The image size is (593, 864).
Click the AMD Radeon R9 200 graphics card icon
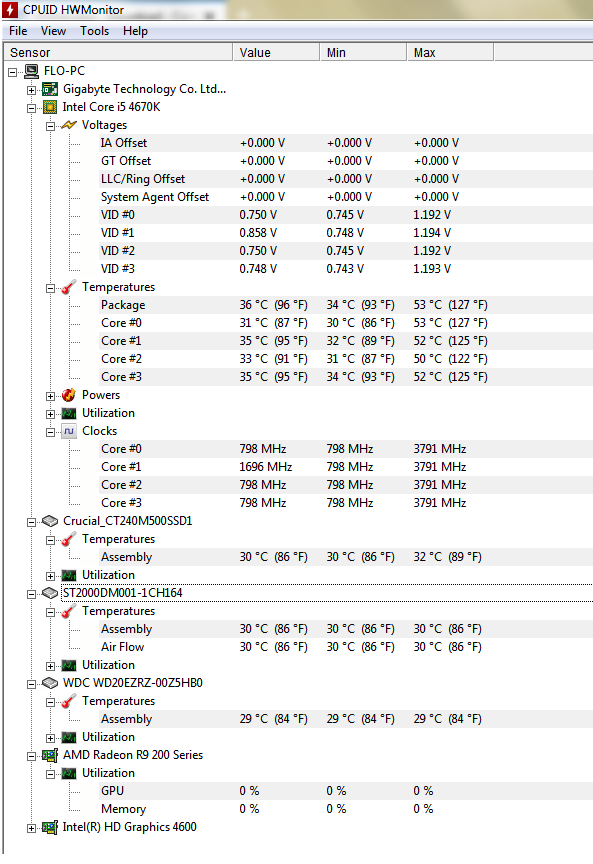tap(50, 755)
